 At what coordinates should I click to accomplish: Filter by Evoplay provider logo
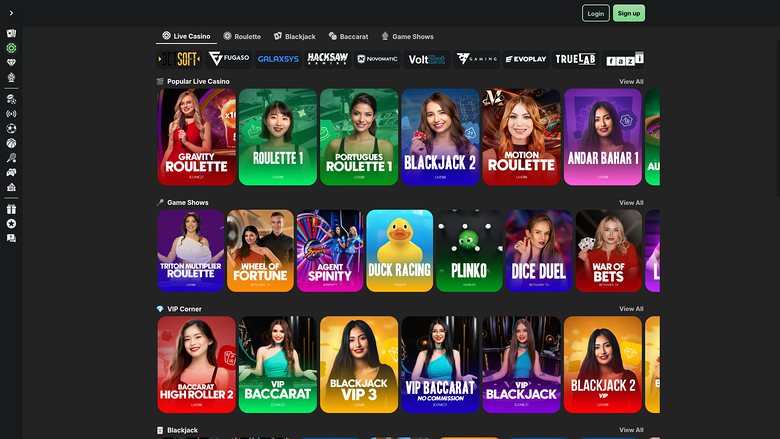point(526,59)
